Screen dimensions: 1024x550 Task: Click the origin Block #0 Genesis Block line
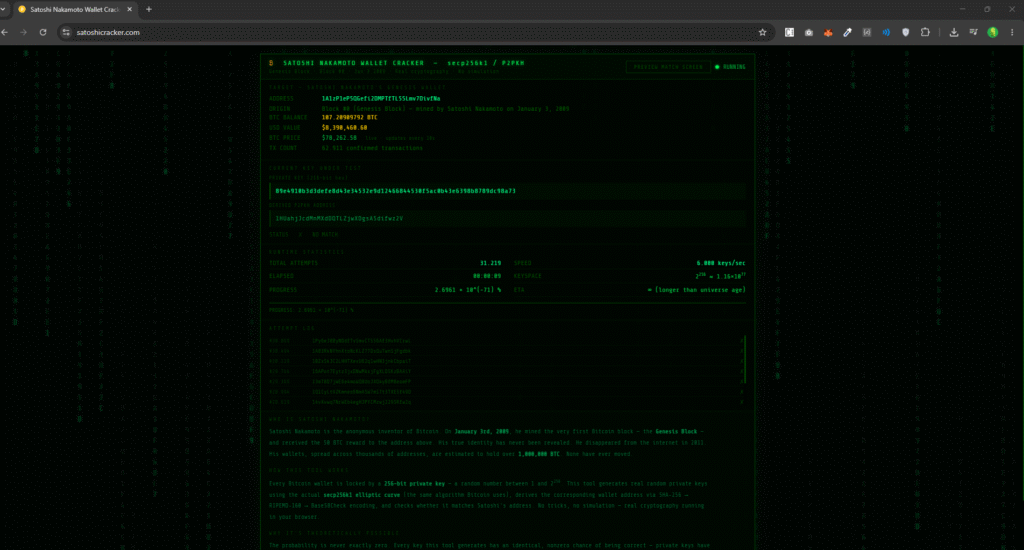click(445, 109)
